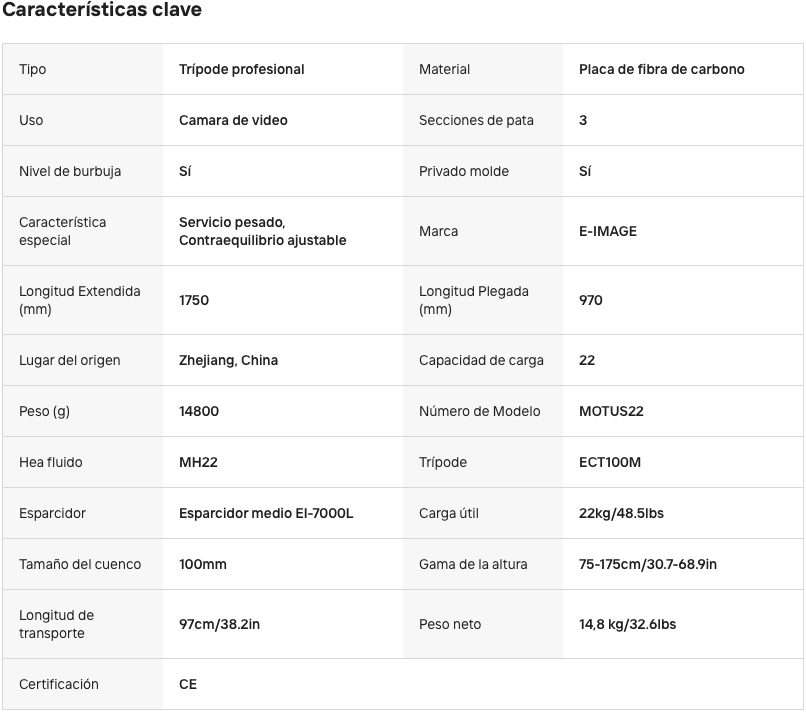806x712 pixels.
Task: Select the "75-175cm/30.7-68.9in" height range
Action: pos(648,564)
